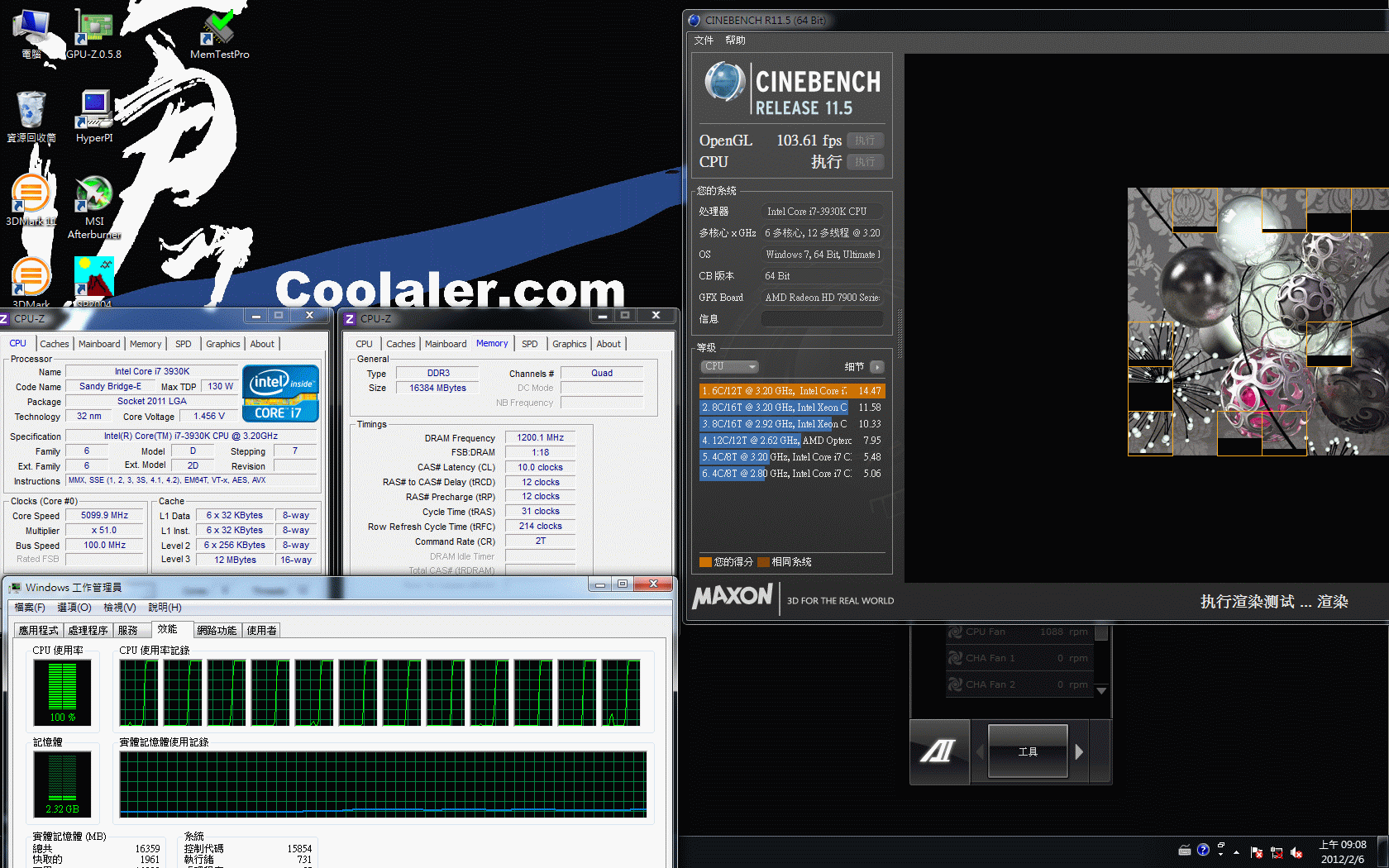The image size is (1389, 868).
Task: Click the muted volume tray icon
Action: point(1296,852)
